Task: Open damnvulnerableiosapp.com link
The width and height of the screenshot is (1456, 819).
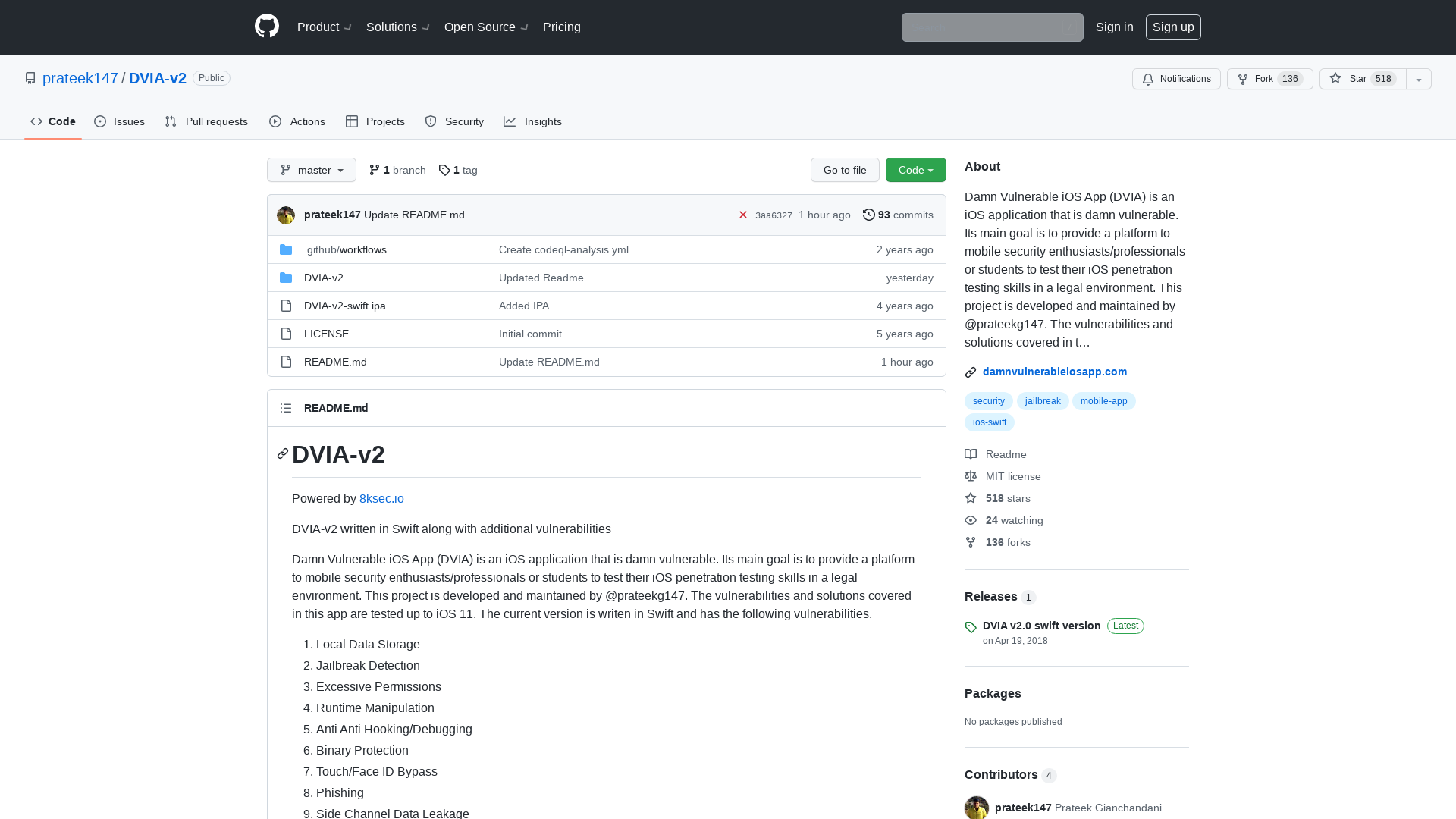Action: click(1055, 371)
